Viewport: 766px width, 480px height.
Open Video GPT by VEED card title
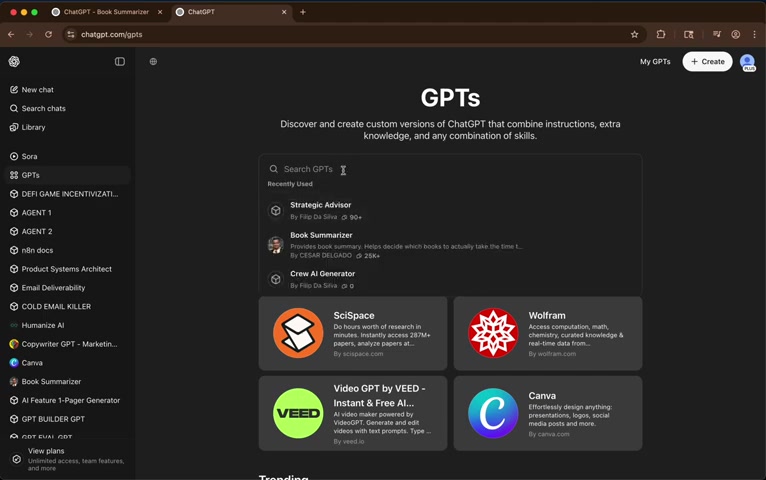pyautogui.click(x=380, y=396)
